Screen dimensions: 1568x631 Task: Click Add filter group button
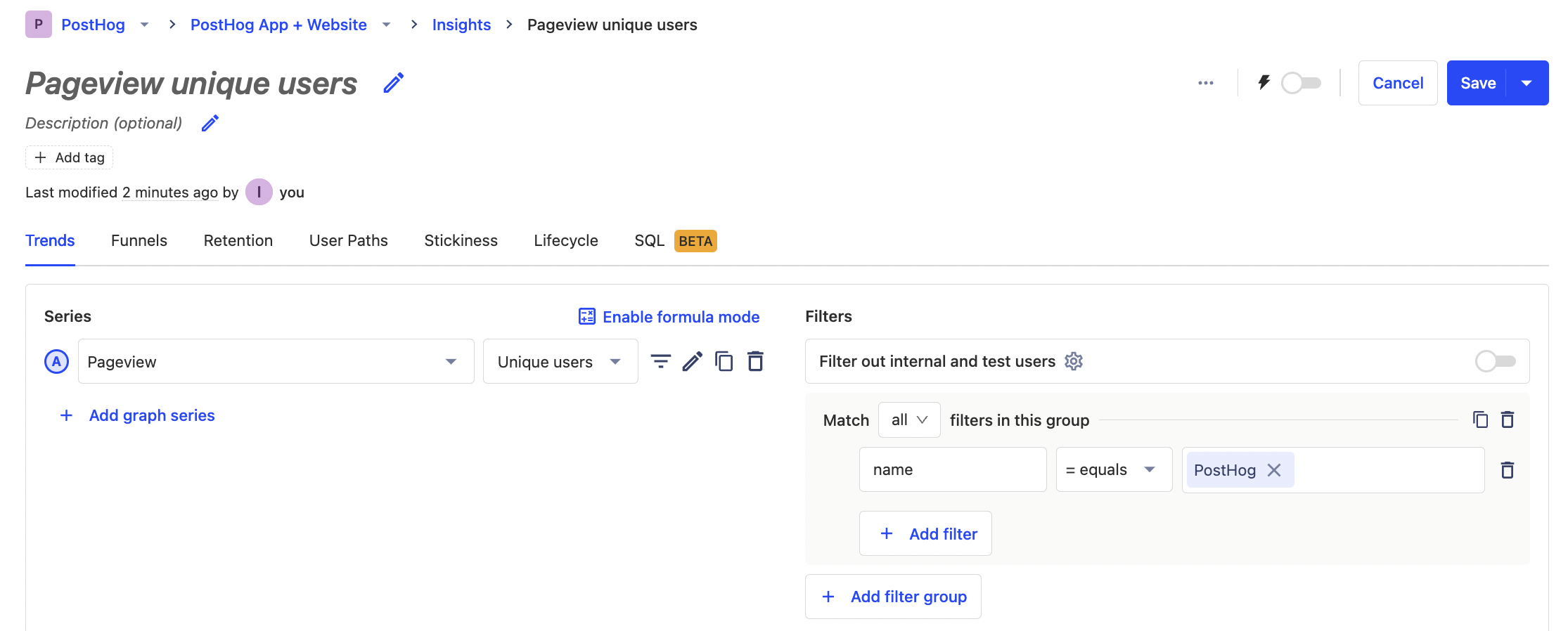(x=893, y=597)
